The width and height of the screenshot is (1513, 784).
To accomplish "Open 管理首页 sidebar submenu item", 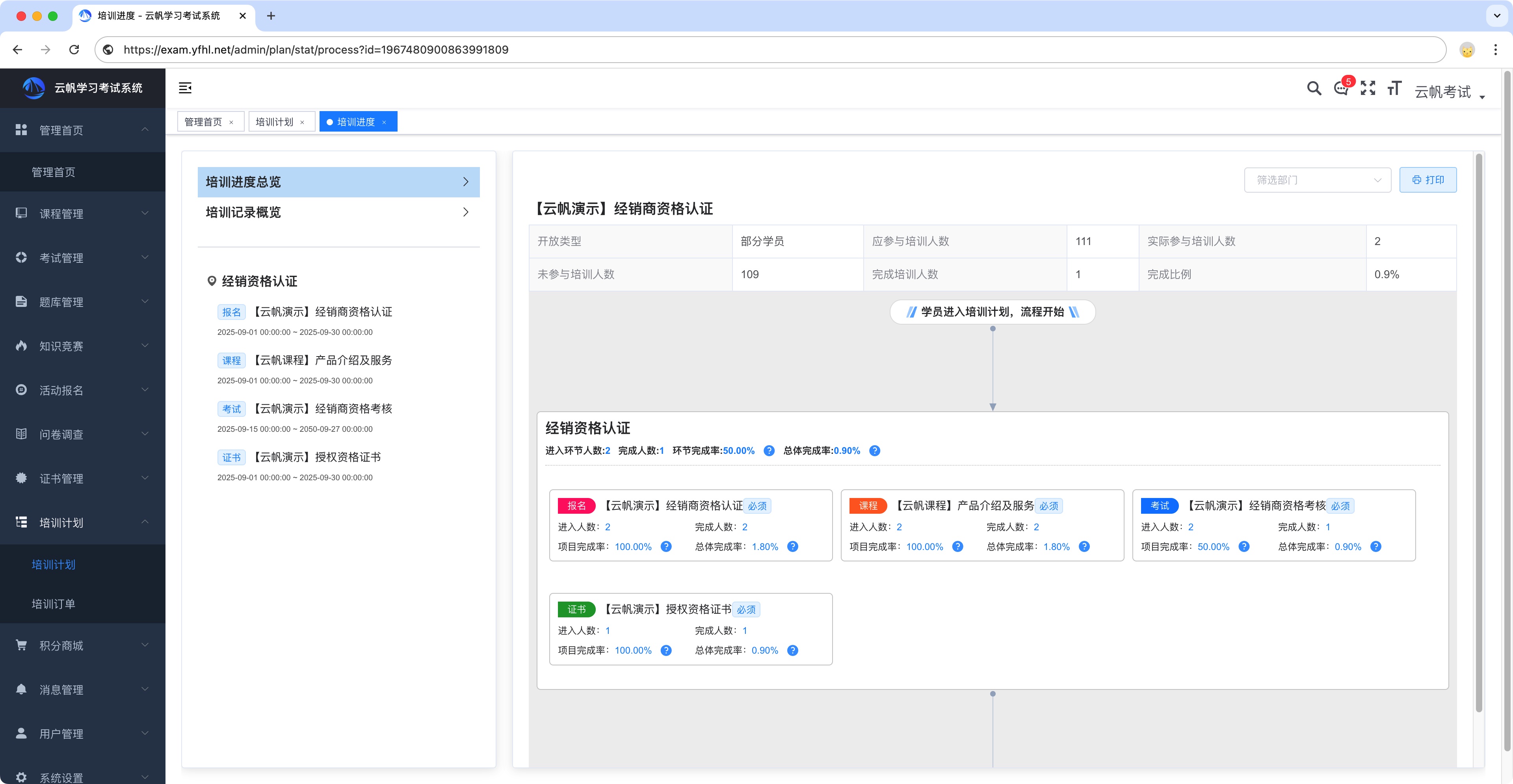I will pyautogui.click(x=82, y=172).
